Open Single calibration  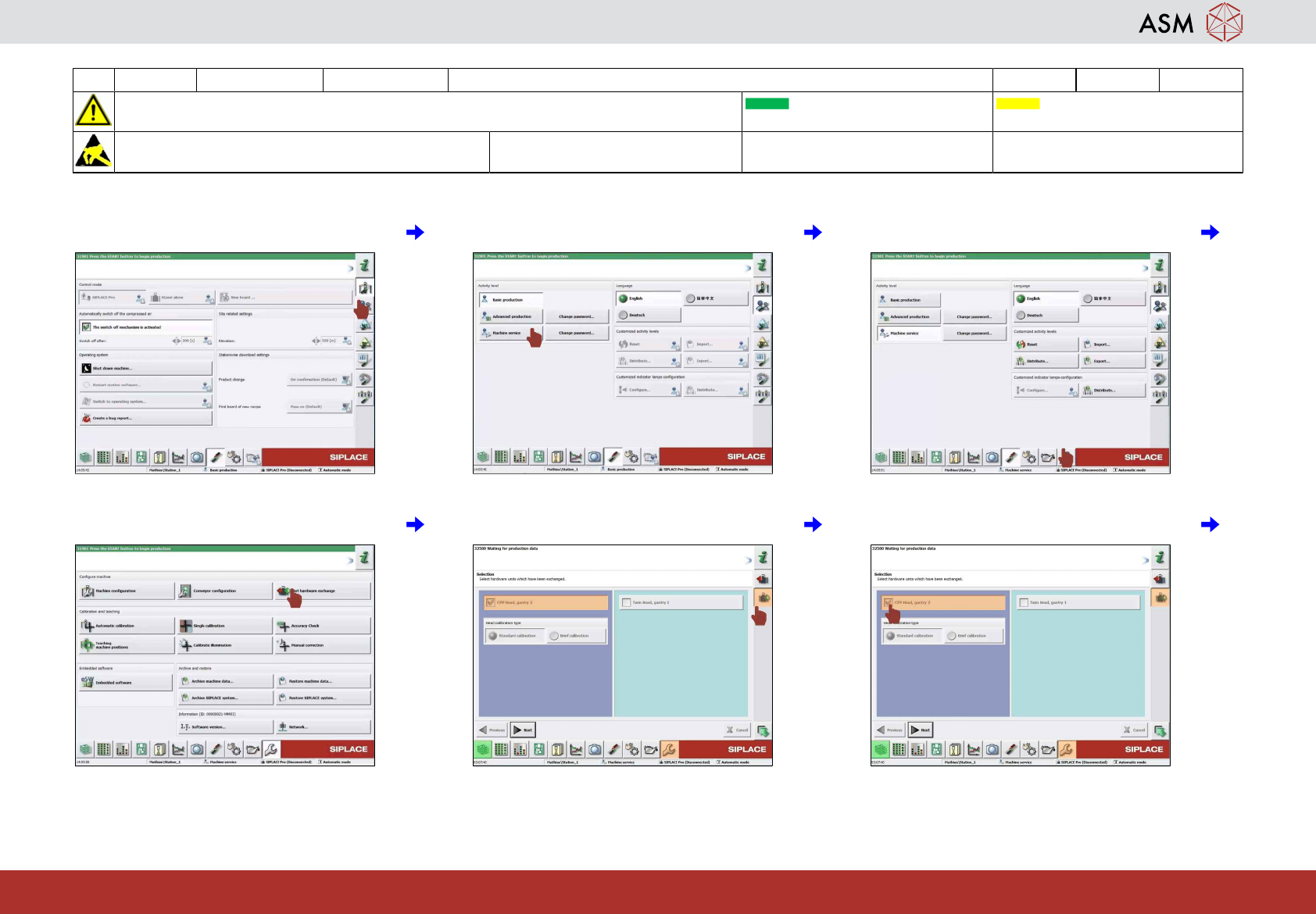224,626
